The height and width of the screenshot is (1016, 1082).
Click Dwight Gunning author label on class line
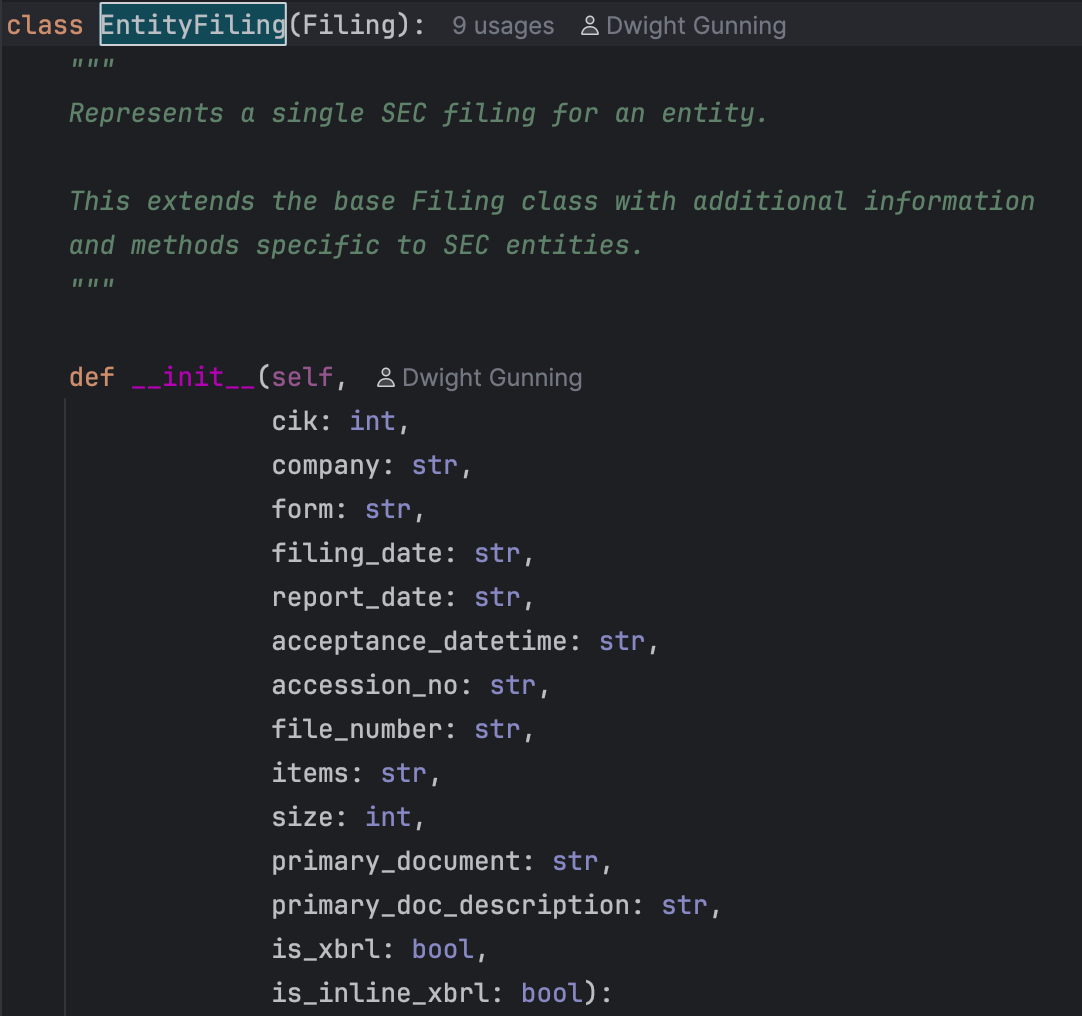click(696, 26)
